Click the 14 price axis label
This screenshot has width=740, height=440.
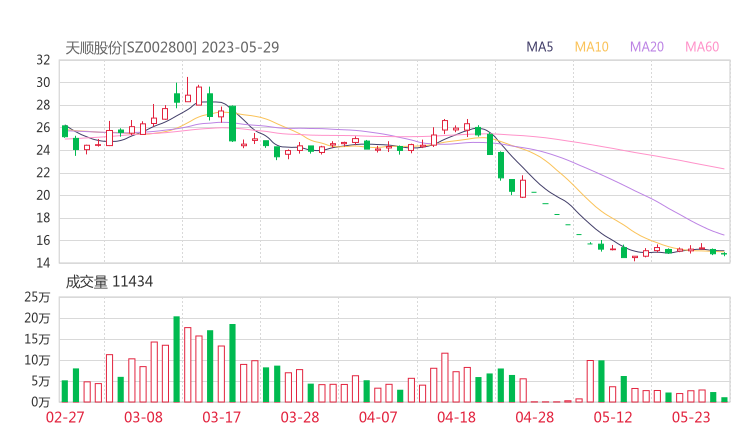43,262
